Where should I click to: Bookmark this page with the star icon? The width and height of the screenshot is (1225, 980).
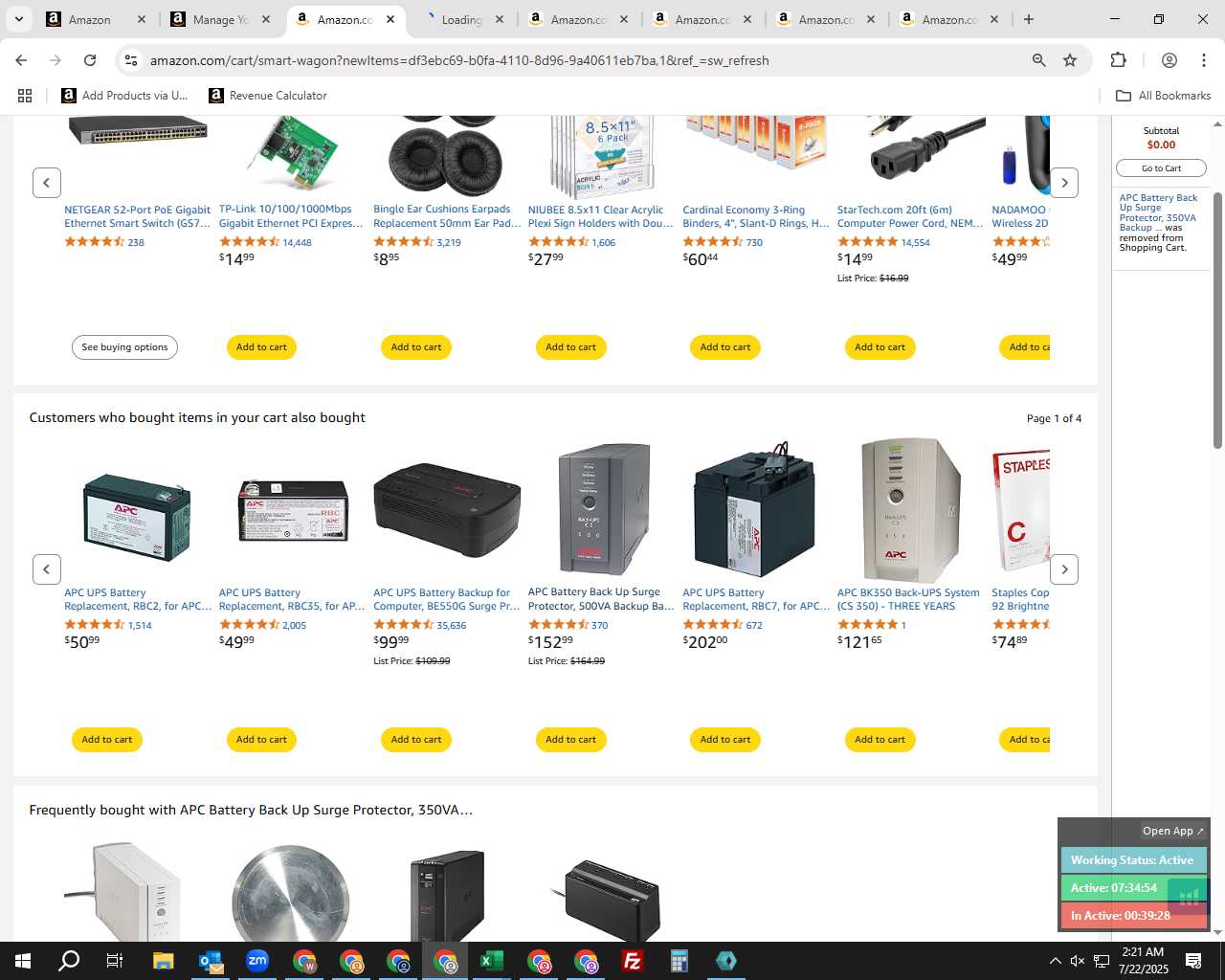click(x=1070, y=60)
